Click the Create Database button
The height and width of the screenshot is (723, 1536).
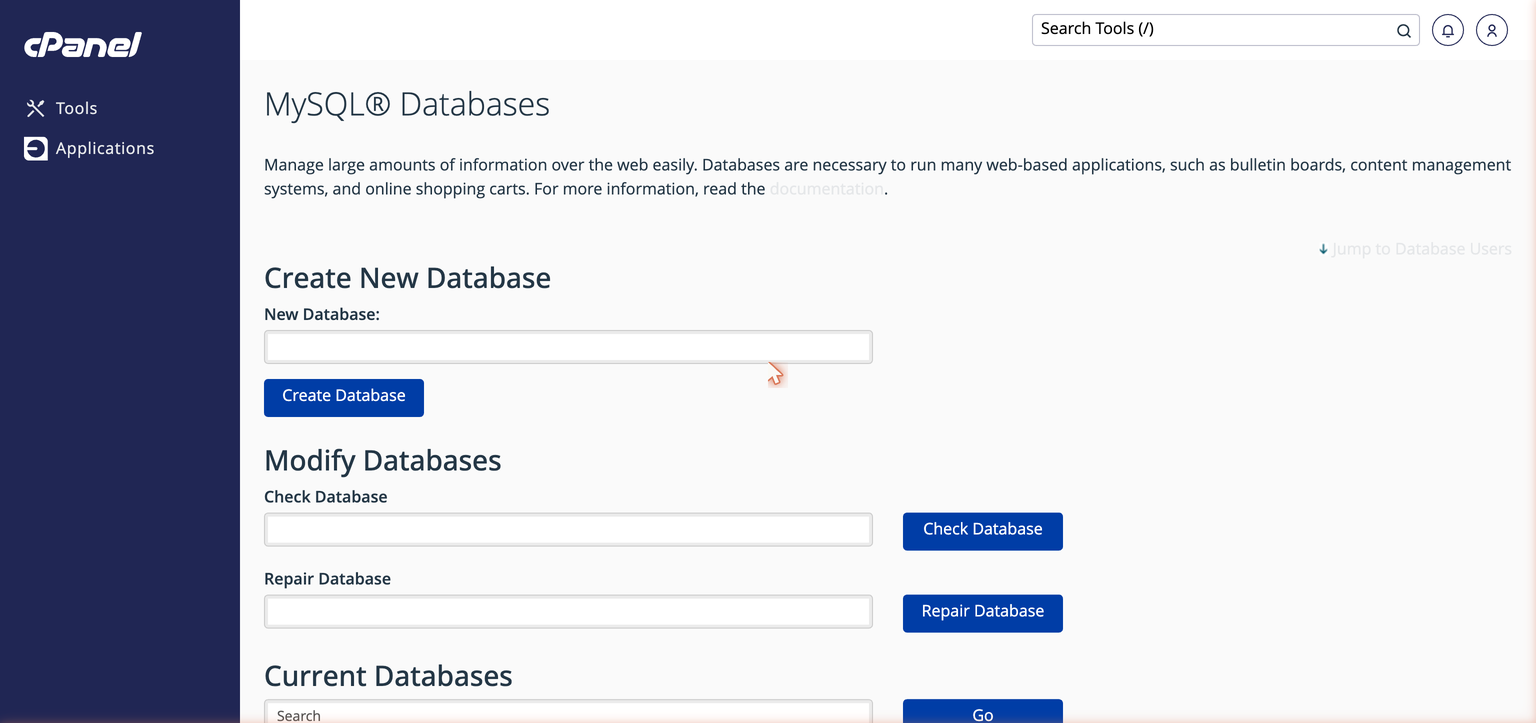[x=344, y=397]
